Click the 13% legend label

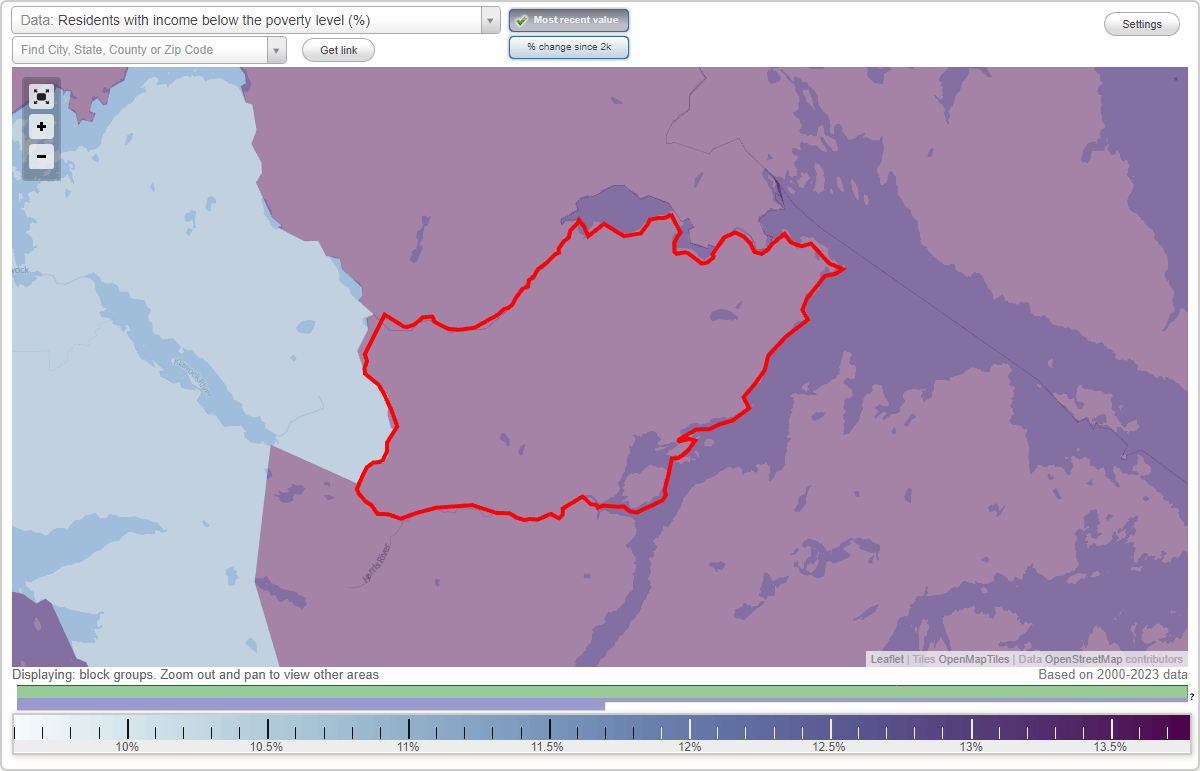[x=971, y=747]
